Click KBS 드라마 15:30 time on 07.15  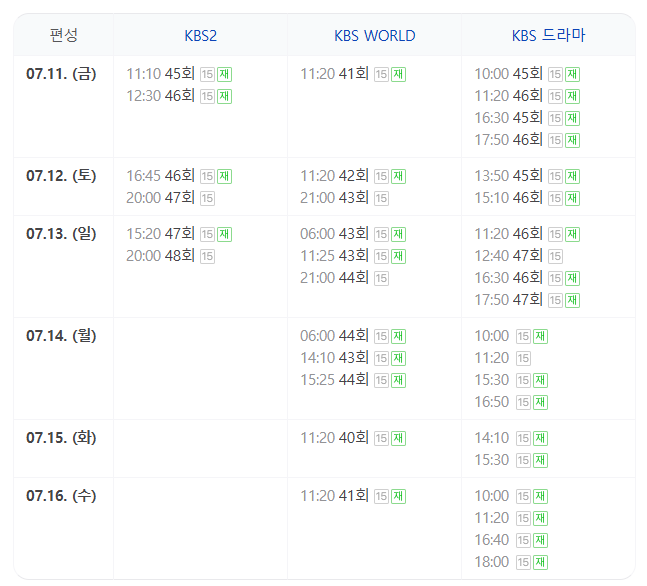point(492,460)
